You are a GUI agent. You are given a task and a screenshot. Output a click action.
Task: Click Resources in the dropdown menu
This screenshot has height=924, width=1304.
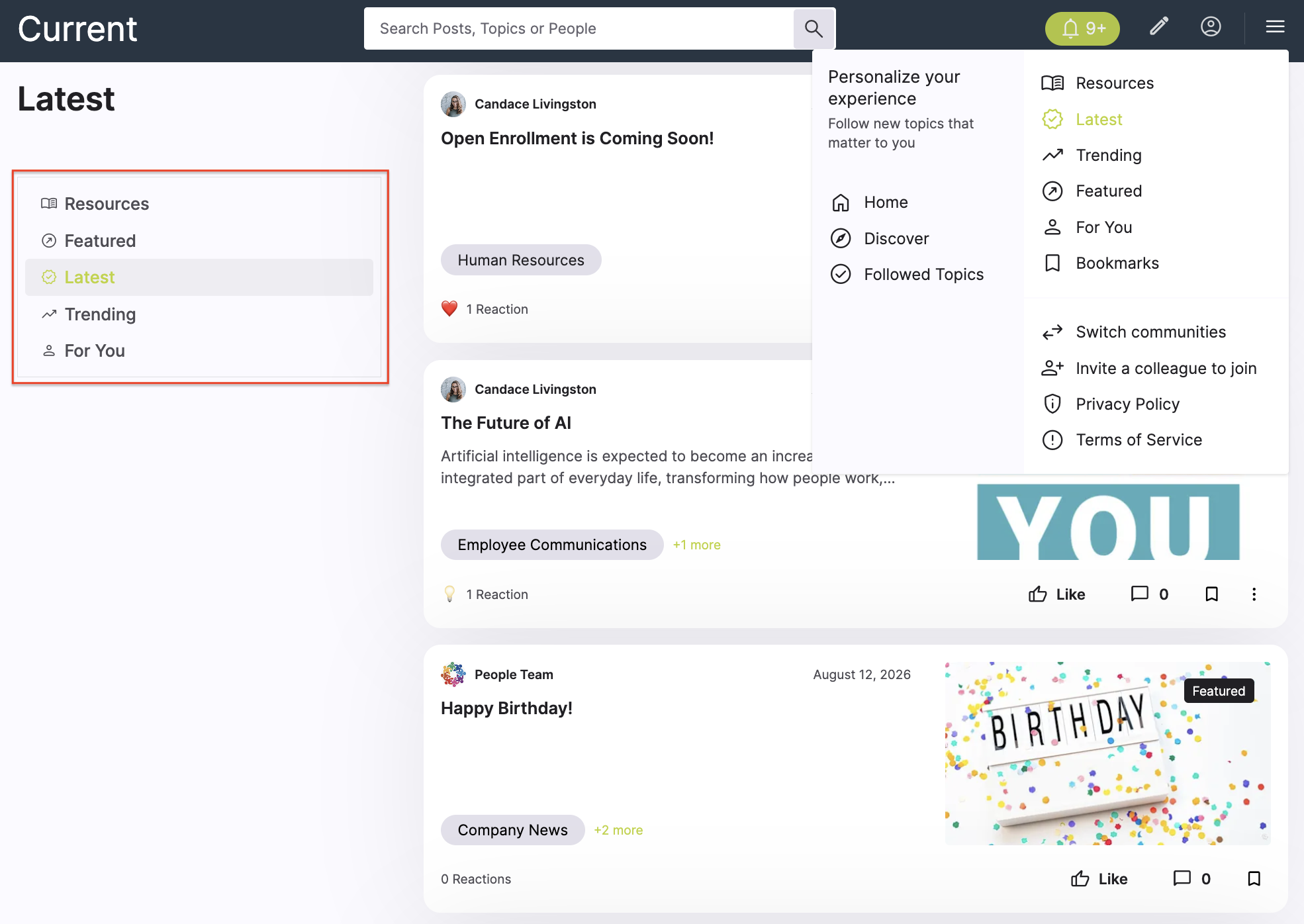1115,83
